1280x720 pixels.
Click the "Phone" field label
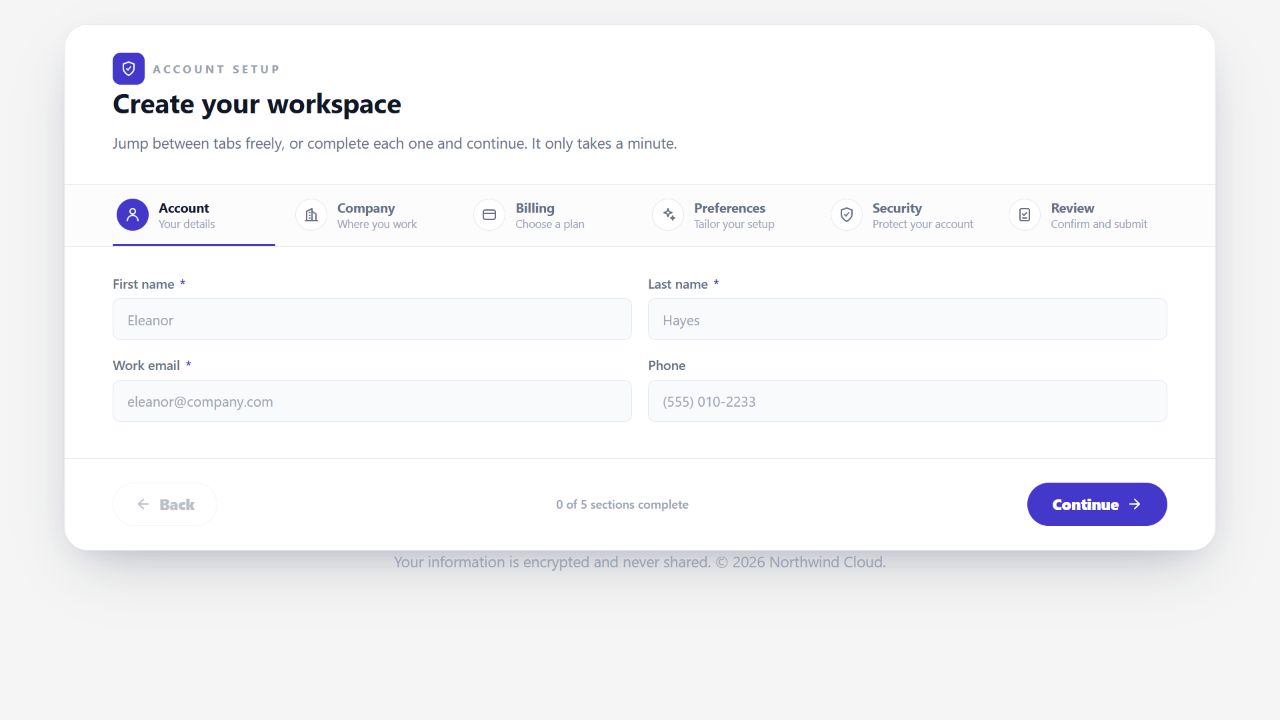coord(667,366)
